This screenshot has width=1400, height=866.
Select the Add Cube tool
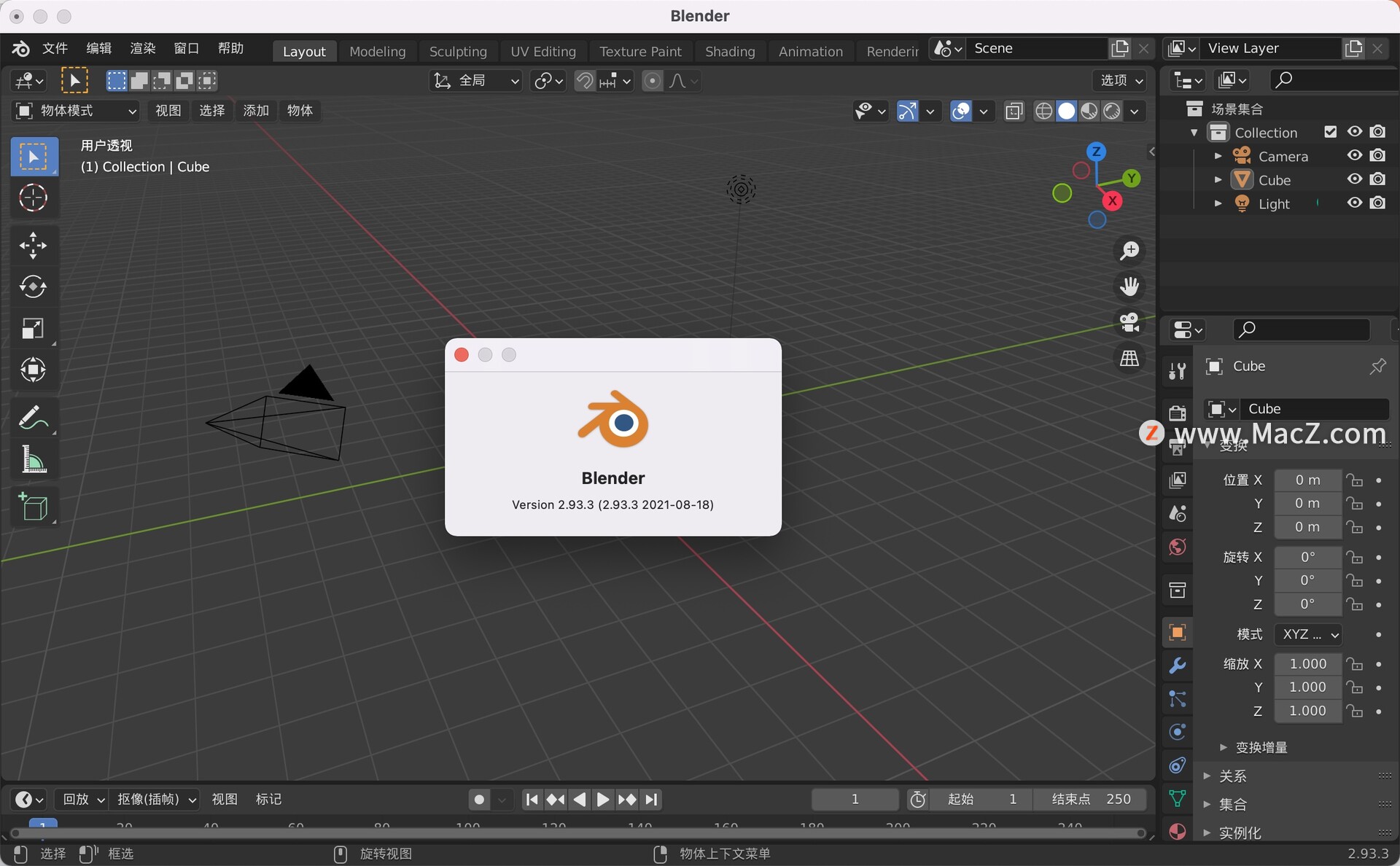[34, 507]
